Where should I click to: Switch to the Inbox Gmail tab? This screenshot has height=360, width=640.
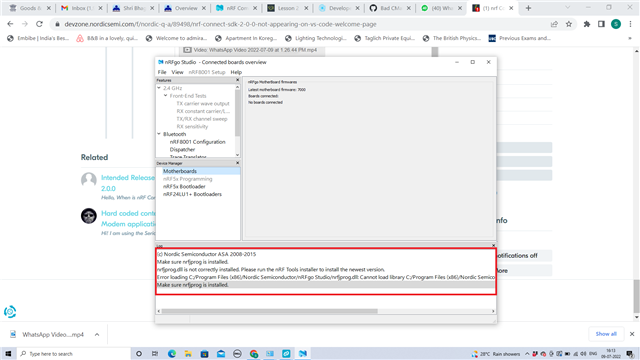[81, 8]
